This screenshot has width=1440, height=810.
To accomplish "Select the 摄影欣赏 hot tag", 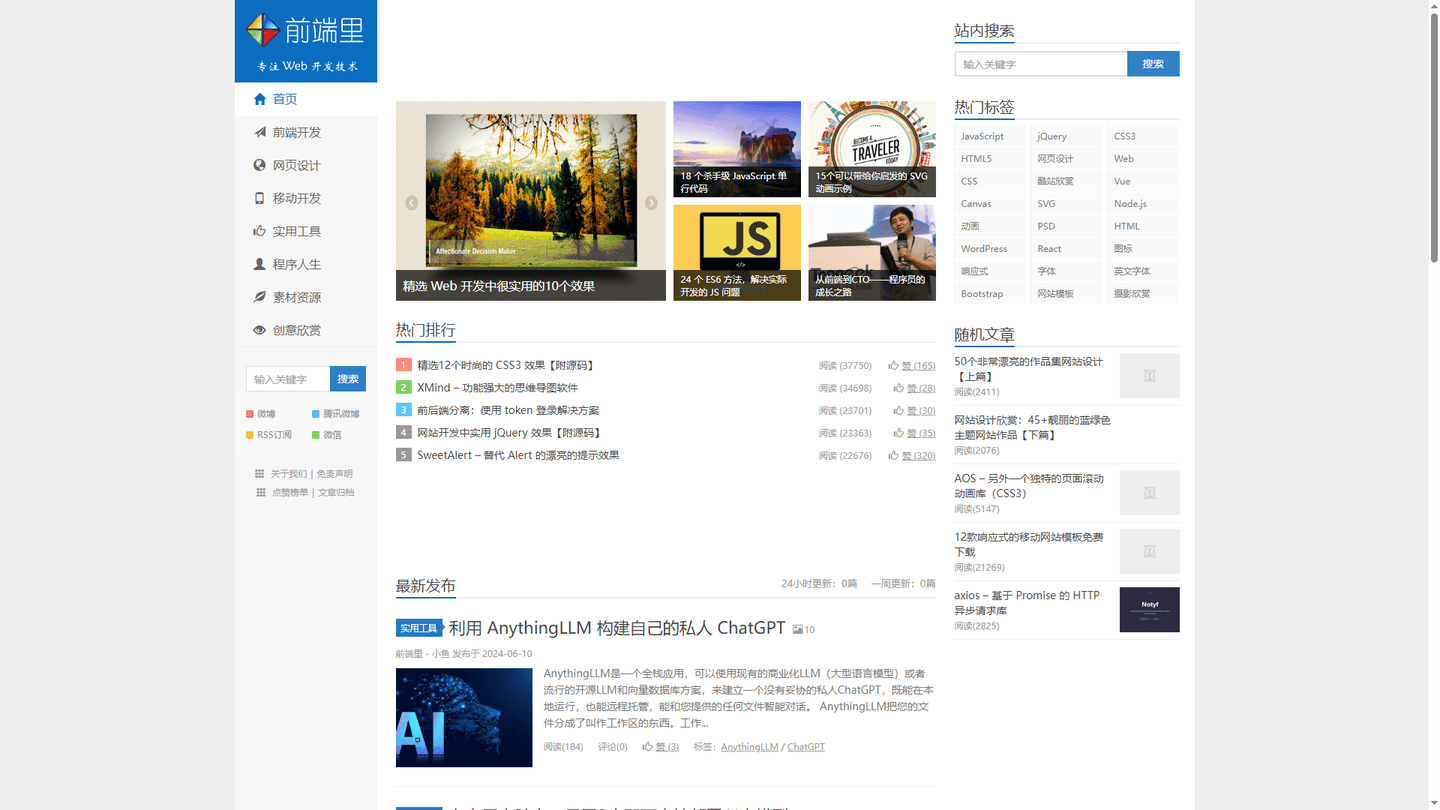I will pyautogui.click(x=1143, y=294).
